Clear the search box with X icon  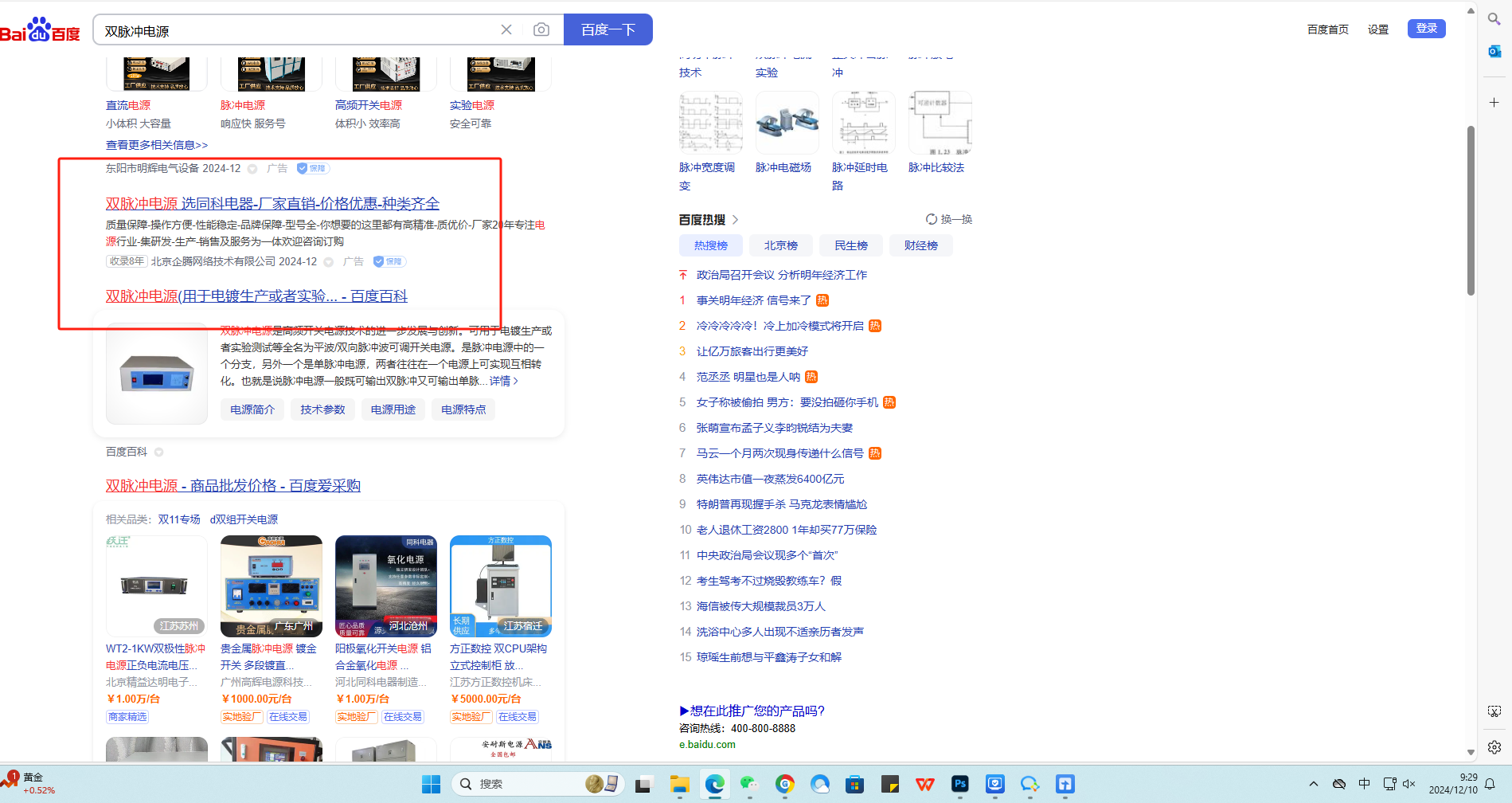(x=506, y=29)
